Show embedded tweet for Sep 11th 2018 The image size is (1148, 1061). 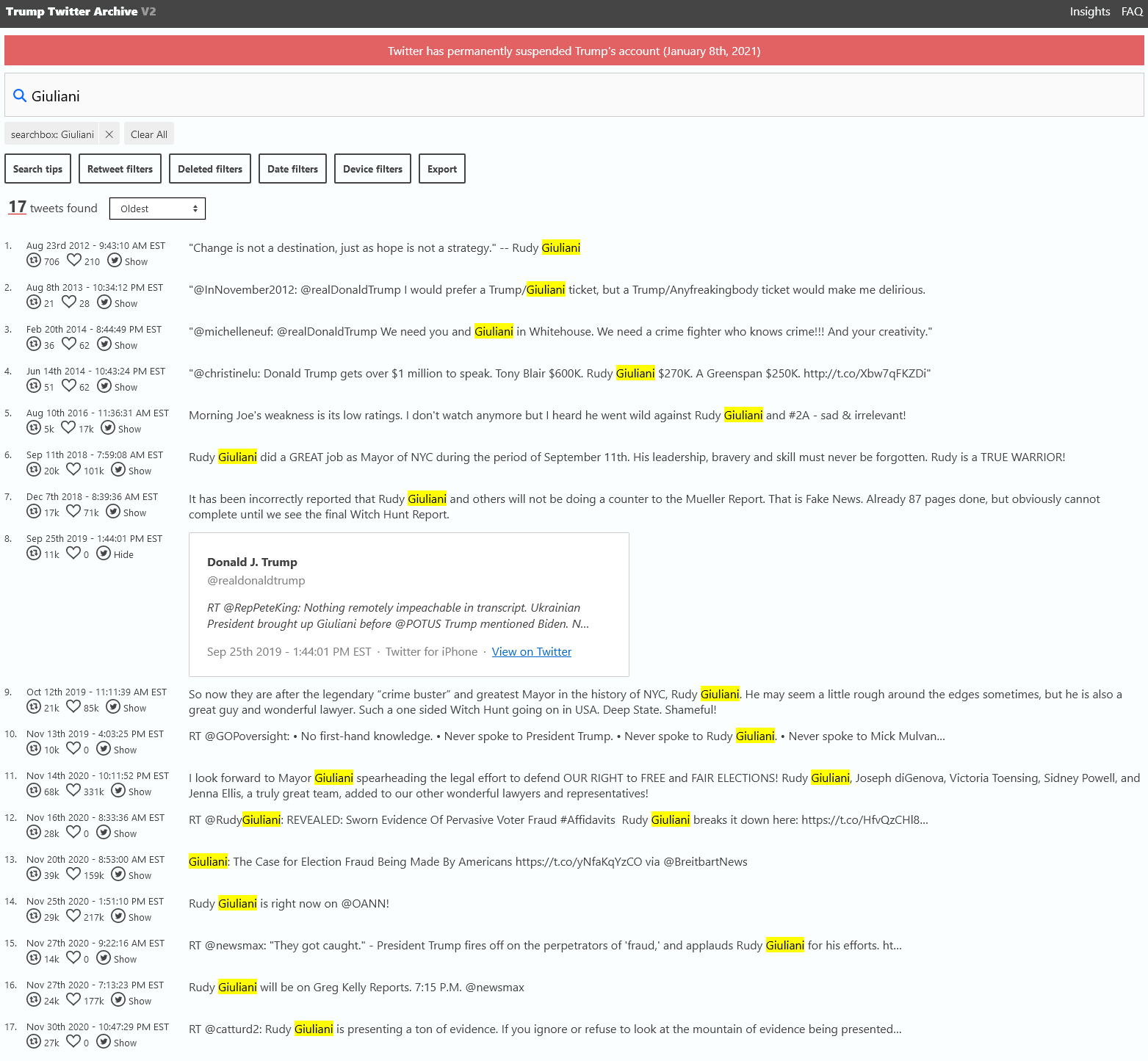pos(140,471)
